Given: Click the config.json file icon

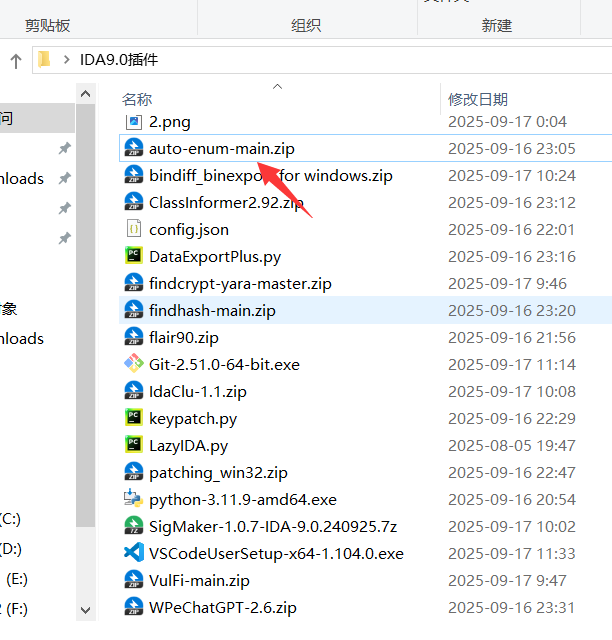Looking at the screenshot, I should tap(133, 229).
